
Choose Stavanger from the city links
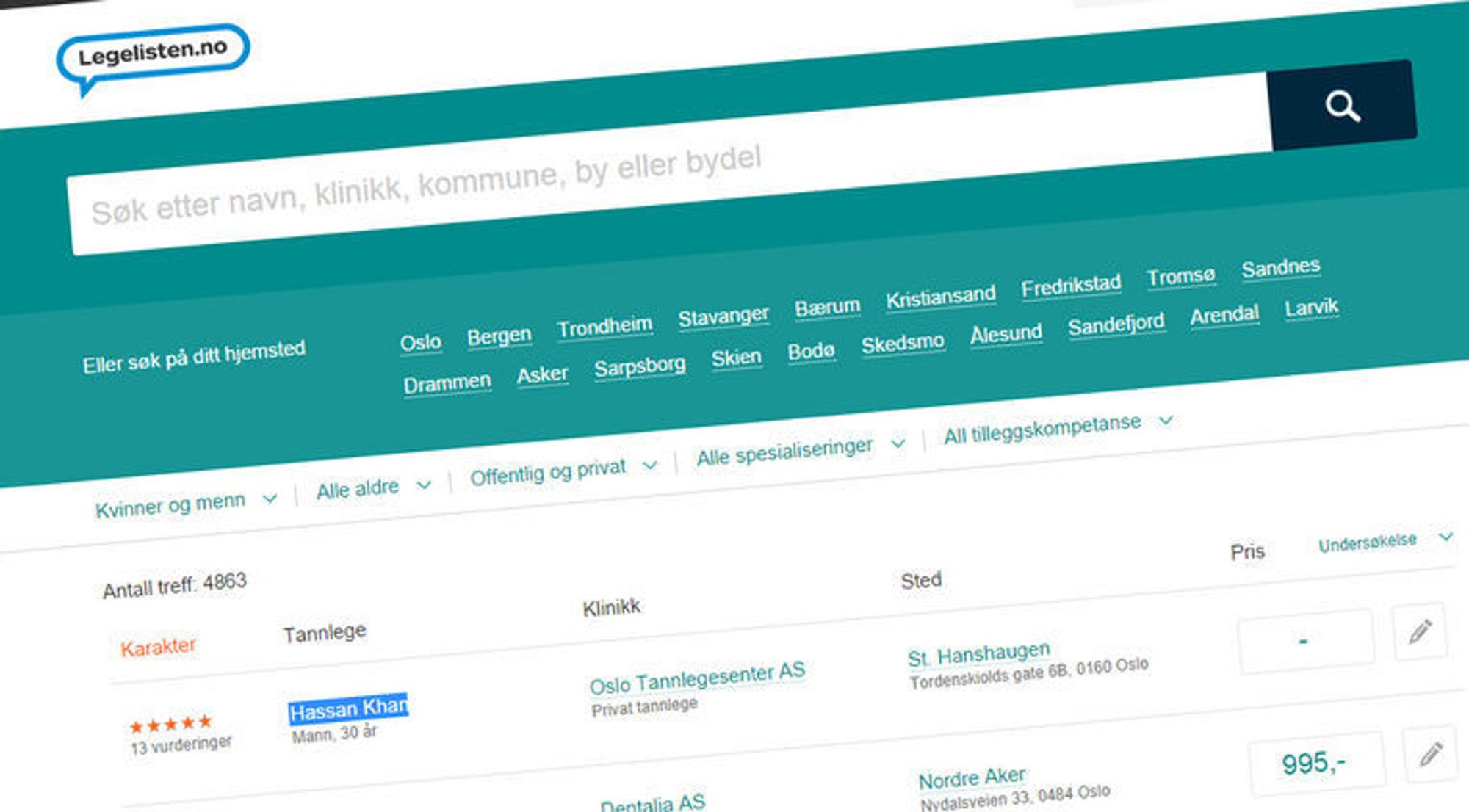click(x=723, y=317)
